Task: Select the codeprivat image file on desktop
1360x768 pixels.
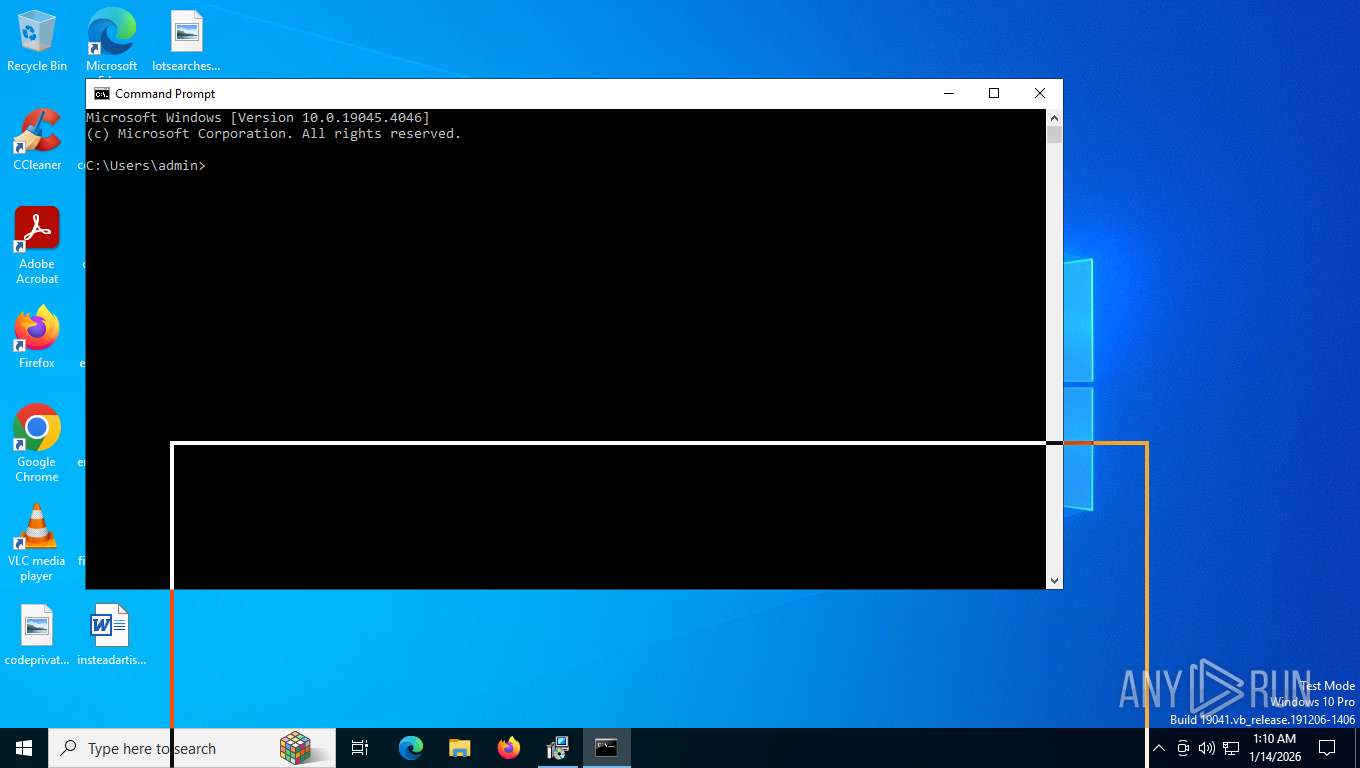Action: [x=37, y=636]
